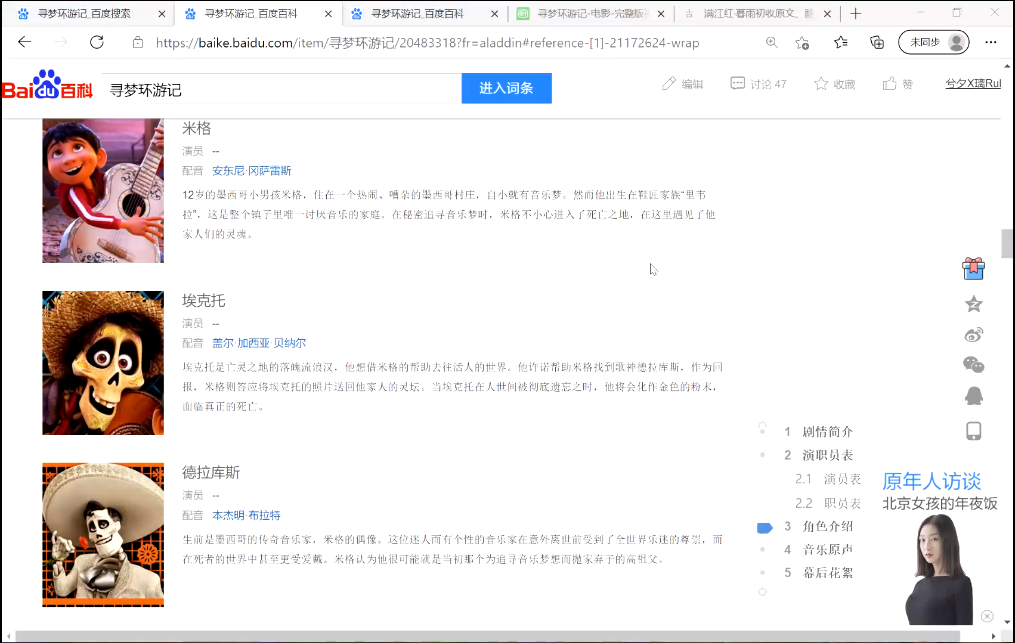Open voice actor link 本杰明·布拉特
This screenshot has width=1015, height=643.
(247, 515)
